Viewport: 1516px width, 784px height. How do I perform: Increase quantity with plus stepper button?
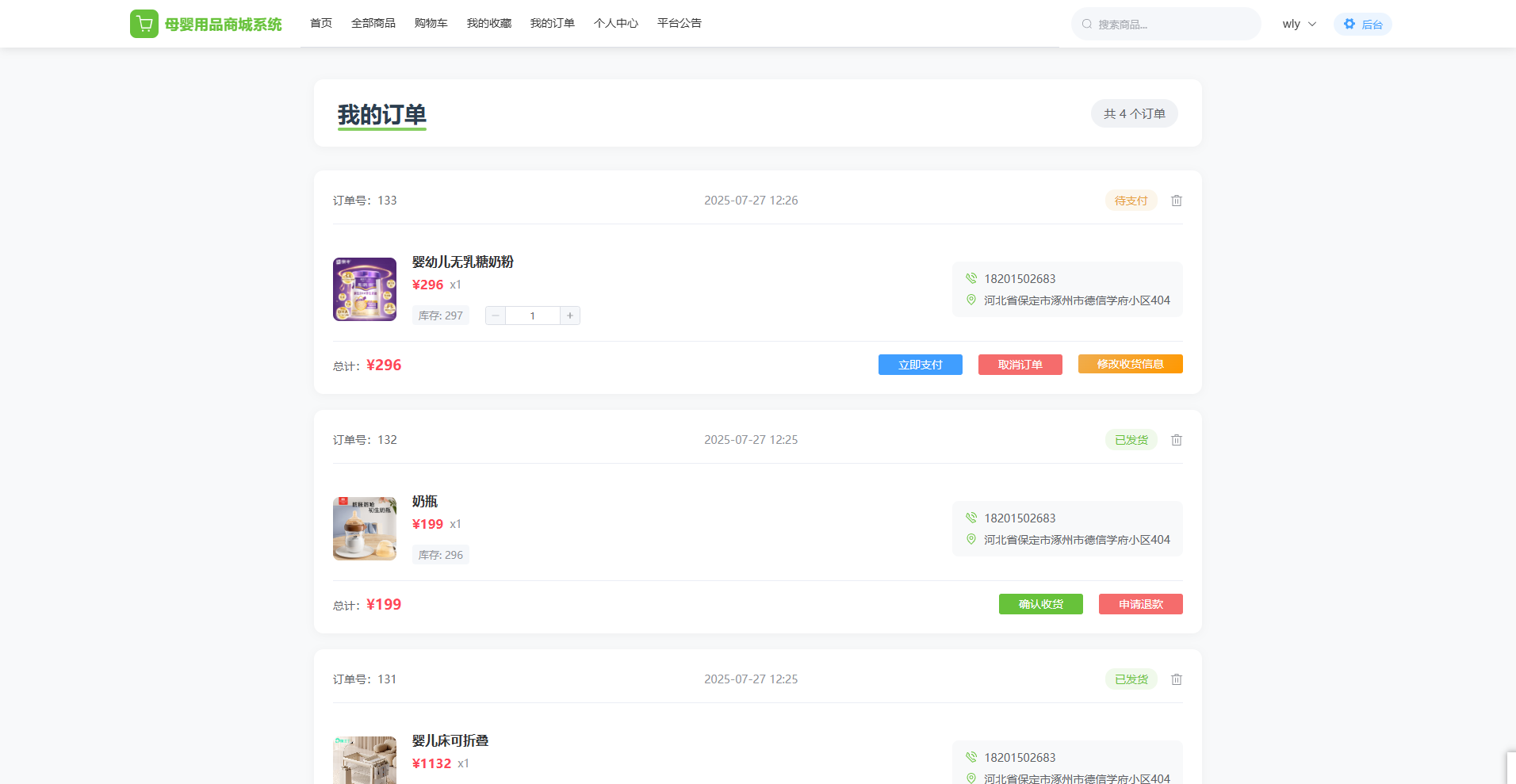[x=570, y=316]
